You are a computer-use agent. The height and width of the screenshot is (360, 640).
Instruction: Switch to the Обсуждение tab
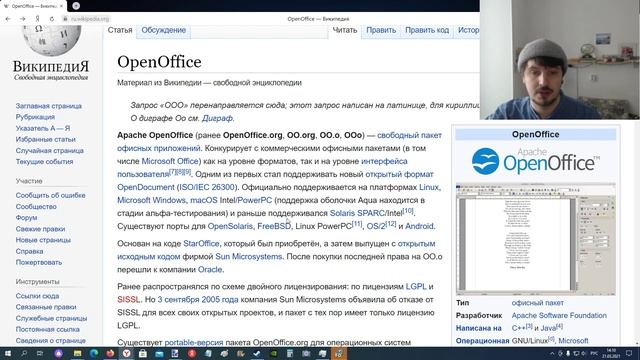click(x=164, y=30)
